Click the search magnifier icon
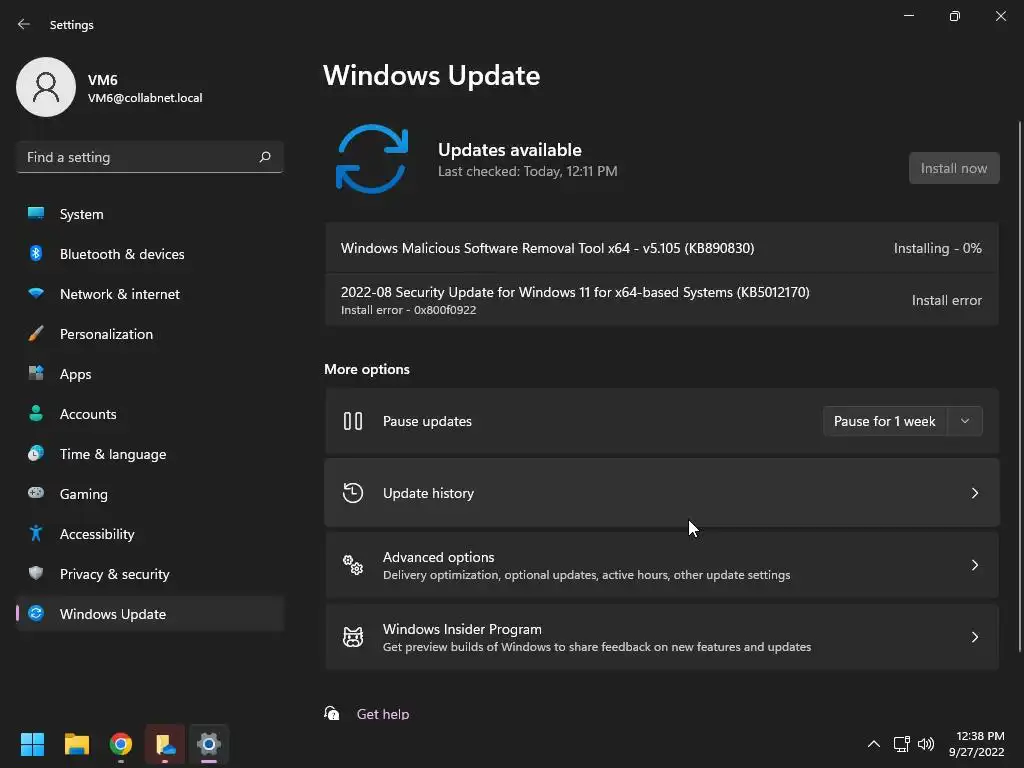This screenshot has height=768, width=1024. click(264, 157)
